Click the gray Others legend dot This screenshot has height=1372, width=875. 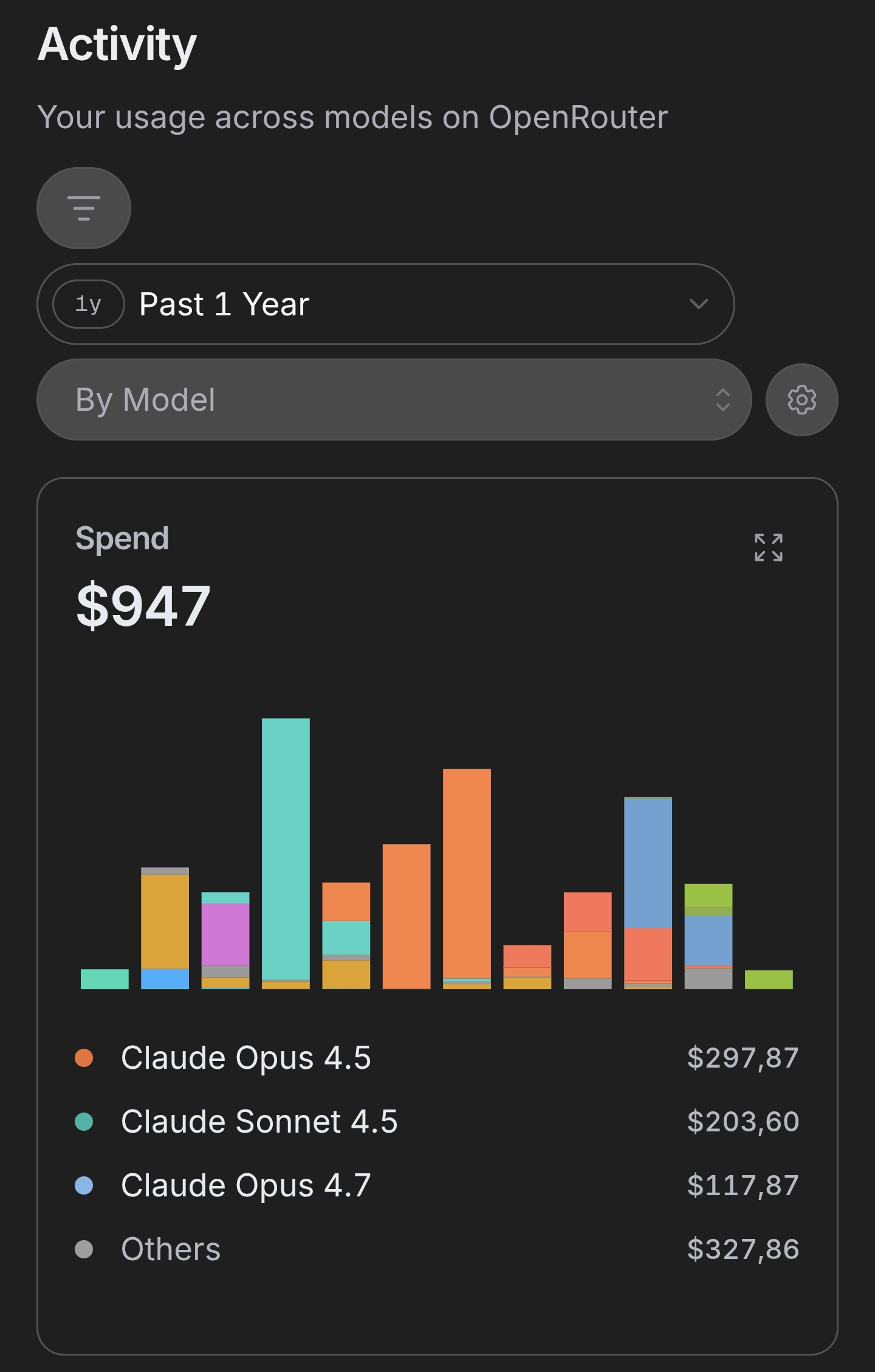click(84, 1249)
